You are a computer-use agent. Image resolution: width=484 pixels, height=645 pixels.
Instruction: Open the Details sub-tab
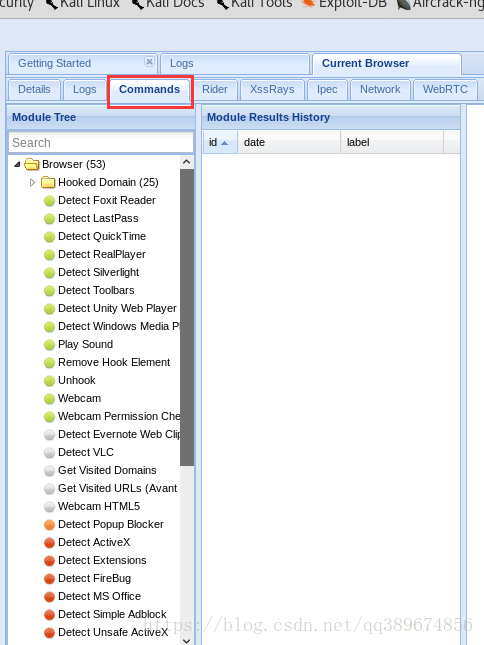coord(34,89)
